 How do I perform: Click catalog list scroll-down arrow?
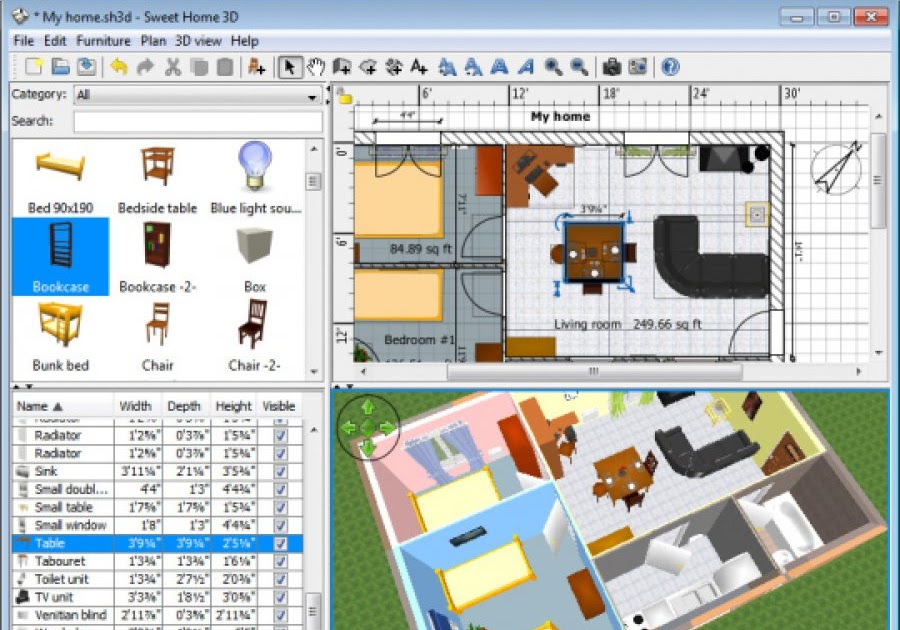click(313, 371)
